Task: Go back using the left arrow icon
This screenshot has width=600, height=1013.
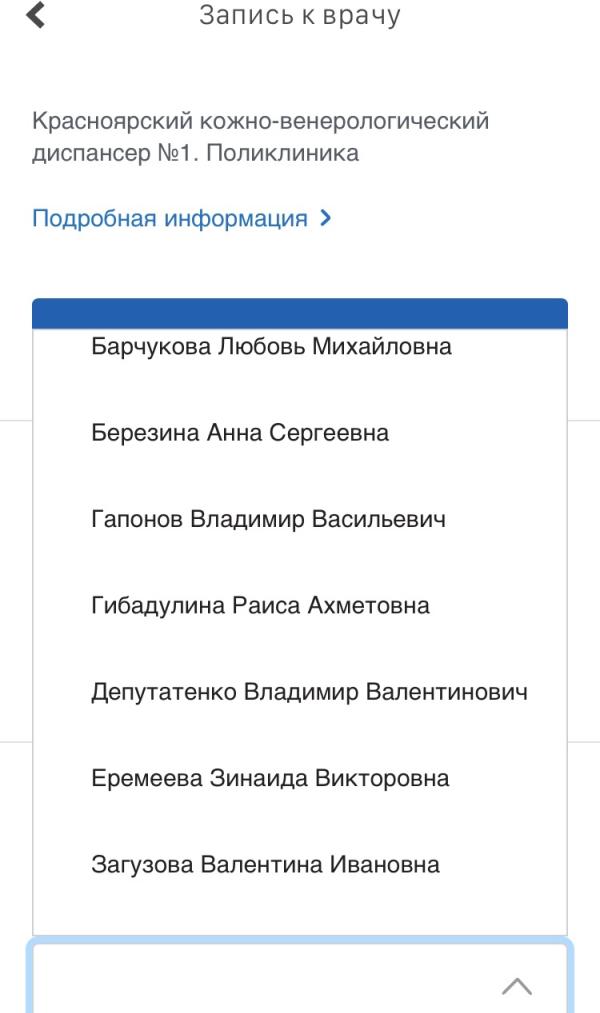Action: [36, 16]
